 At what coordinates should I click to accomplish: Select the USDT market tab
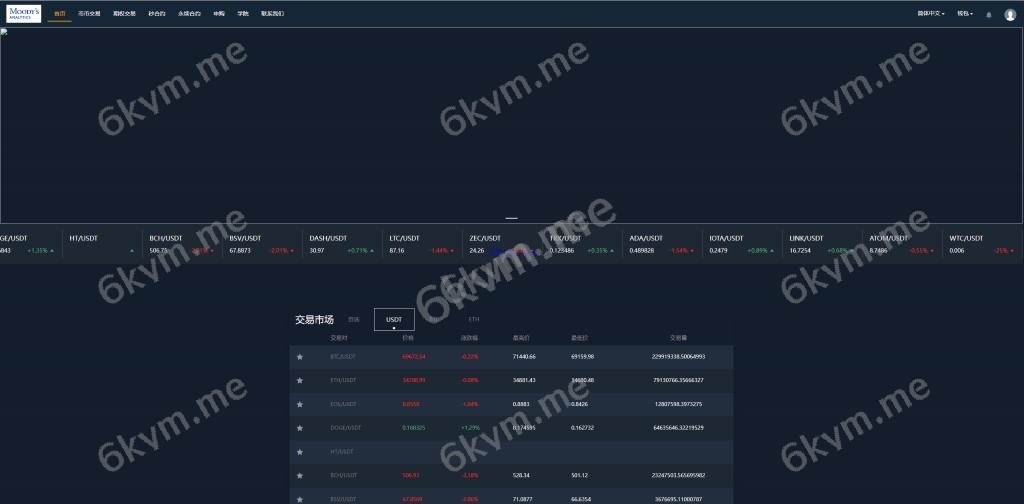click(x=394, y=320)
